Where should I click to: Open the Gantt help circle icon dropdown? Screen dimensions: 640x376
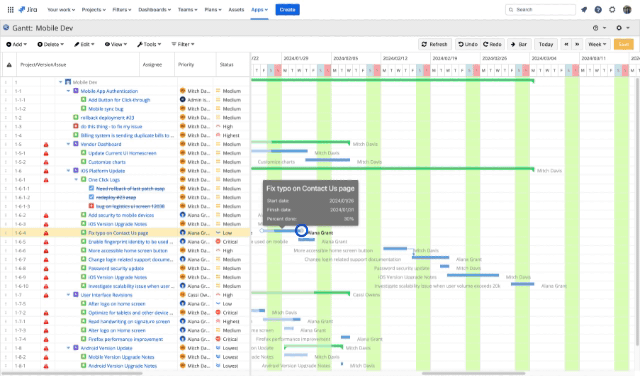click(x=599, y=28)
